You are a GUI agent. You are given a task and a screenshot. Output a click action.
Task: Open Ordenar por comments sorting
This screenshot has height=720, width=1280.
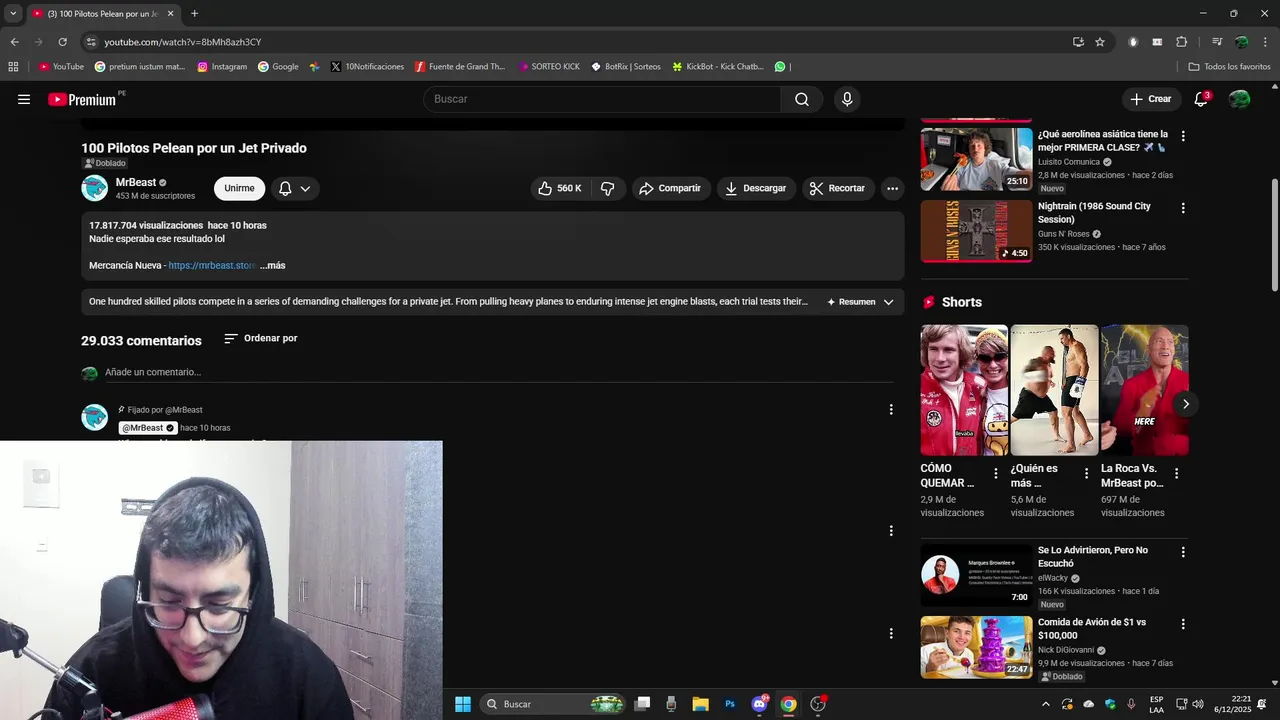pyautogui.click(x=260, y=339)
